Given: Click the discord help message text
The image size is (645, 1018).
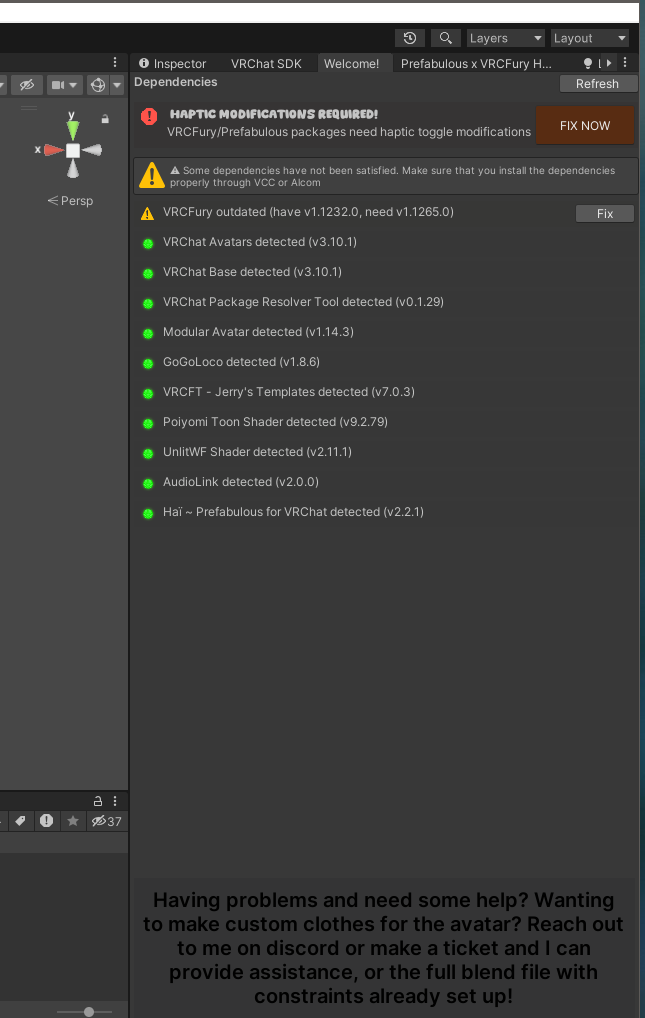Looking at the screenshot, I should [383, 947].
